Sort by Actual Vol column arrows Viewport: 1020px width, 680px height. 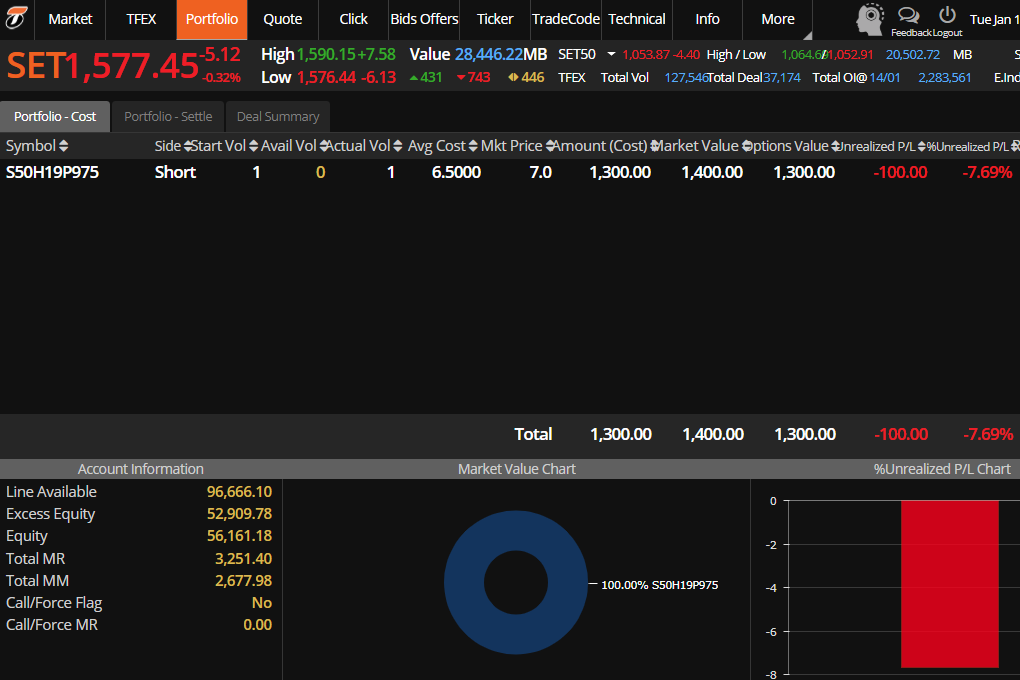tap(397, 146)
